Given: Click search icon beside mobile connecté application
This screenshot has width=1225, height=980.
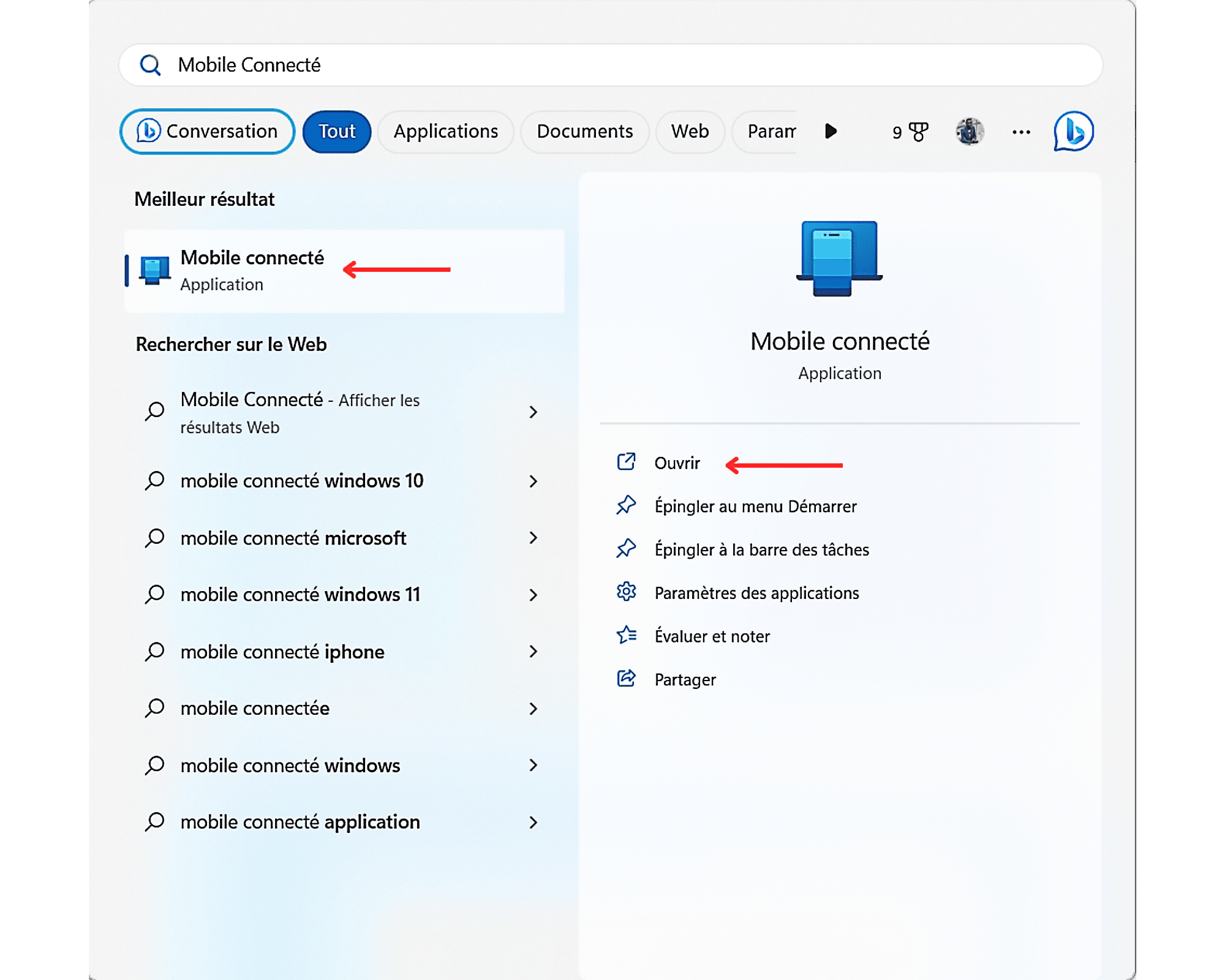Looking at the screenshot, I should pos(154,822).
